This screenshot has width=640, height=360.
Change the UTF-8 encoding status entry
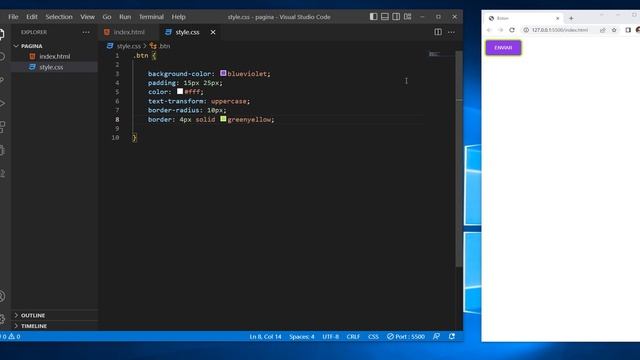pyautogui.click(x=330, y=336)
